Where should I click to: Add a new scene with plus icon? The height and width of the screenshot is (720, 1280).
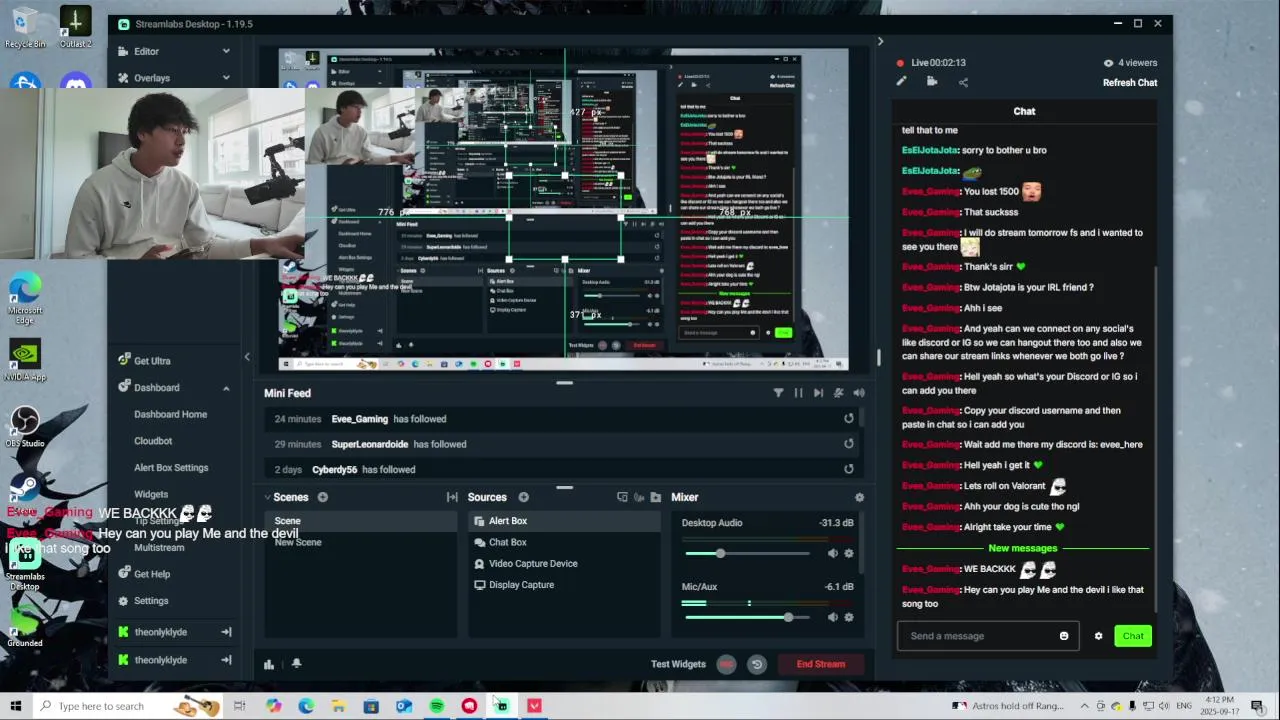(x=322, y=497)
